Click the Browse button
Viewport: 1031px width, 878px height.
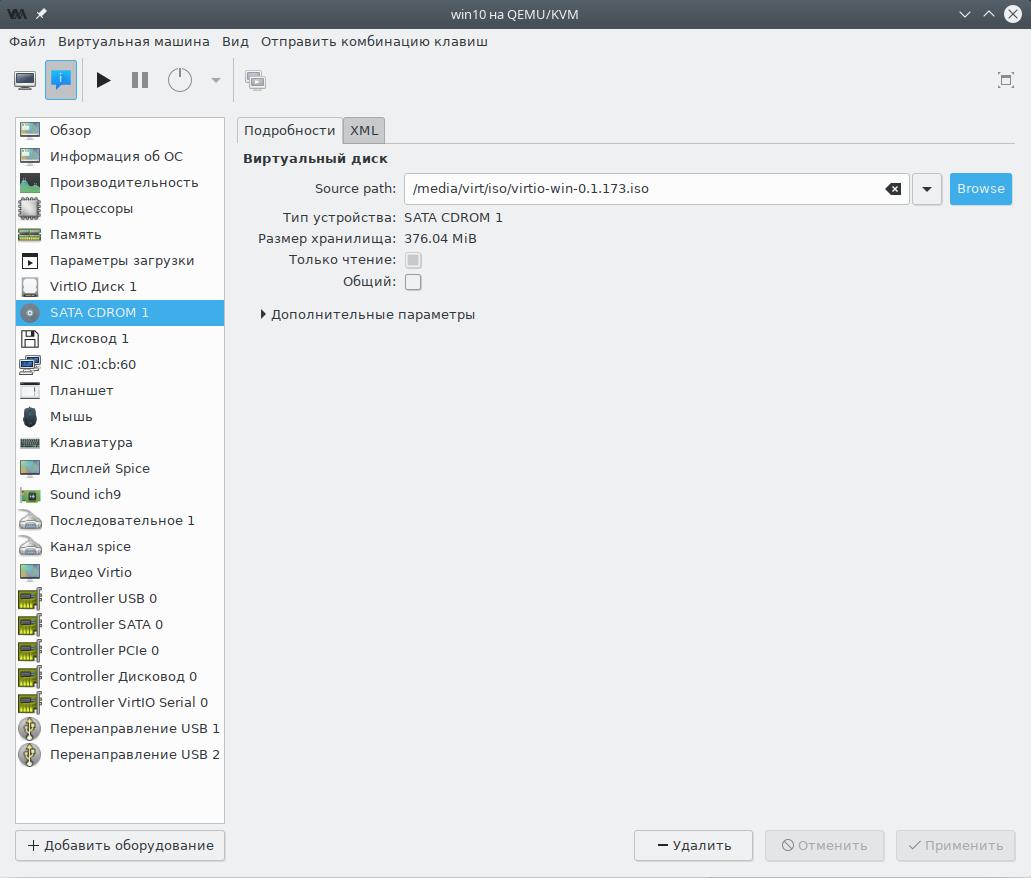(980, 189)
